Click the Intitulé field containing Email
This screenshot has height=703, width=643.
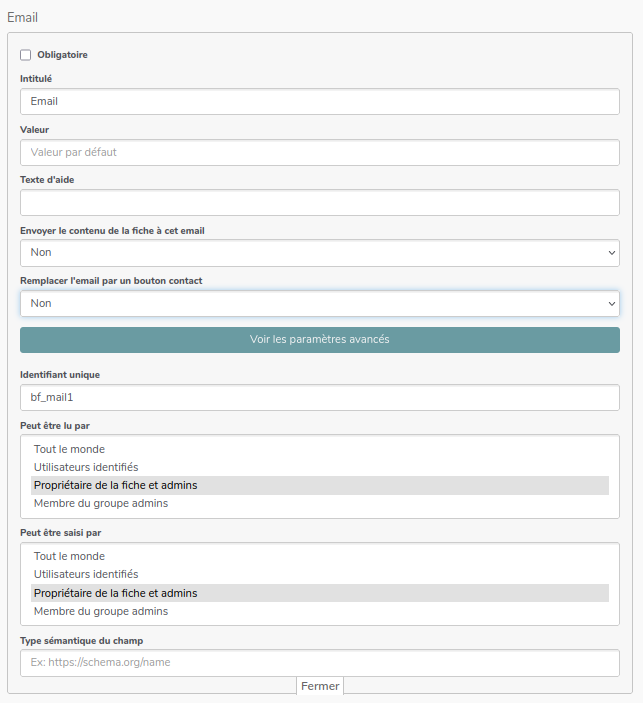tap(319, 101)
